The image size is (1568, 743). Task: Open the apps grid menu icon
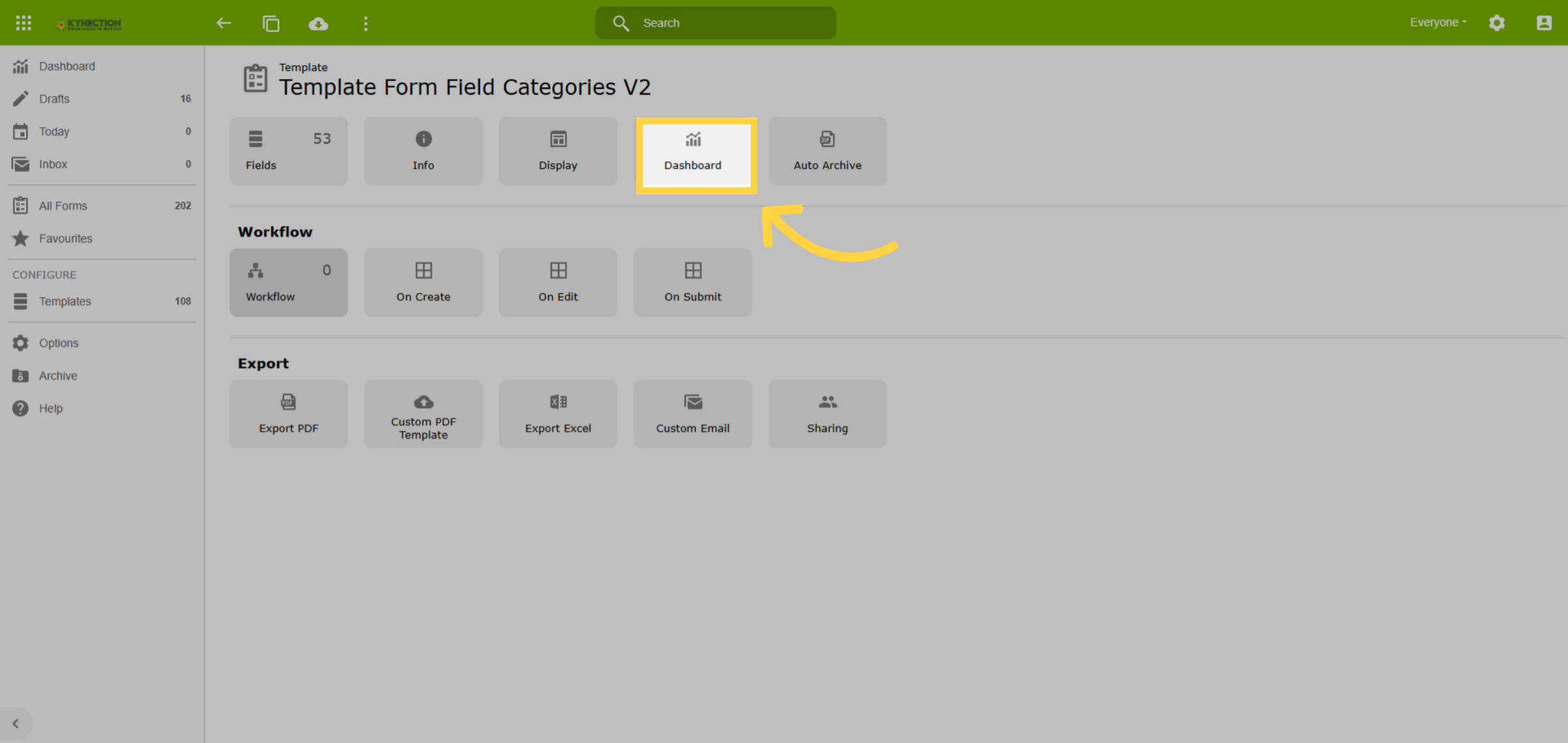coord(24,23)
